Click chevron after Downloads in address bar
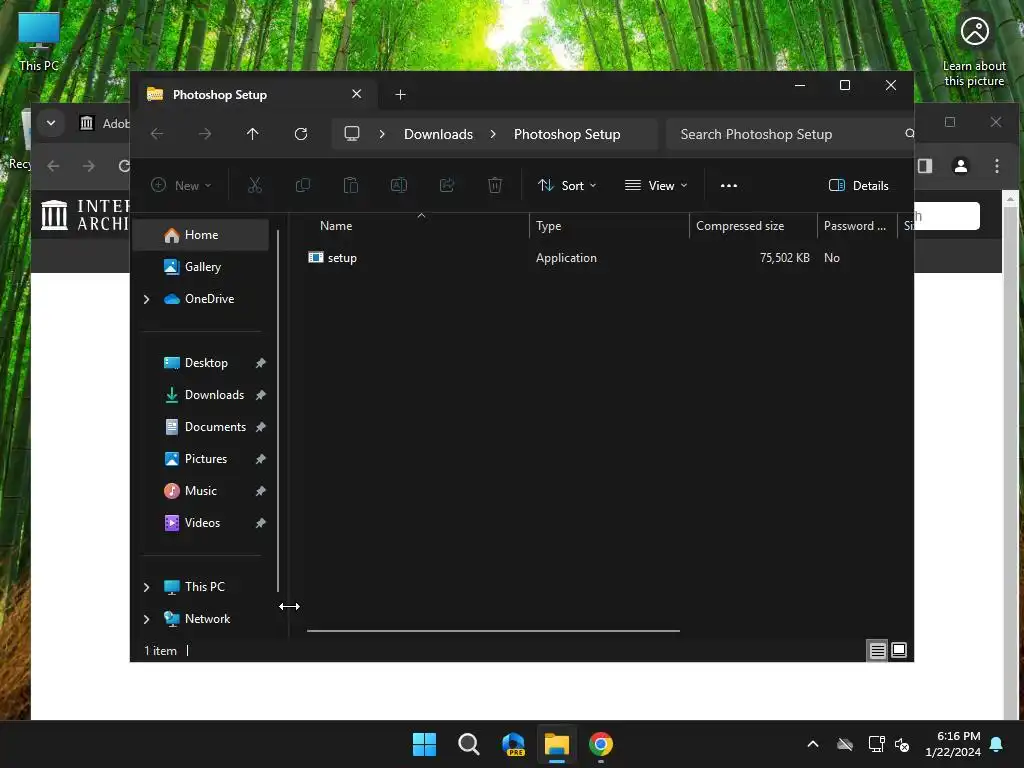 click(493, 134)
